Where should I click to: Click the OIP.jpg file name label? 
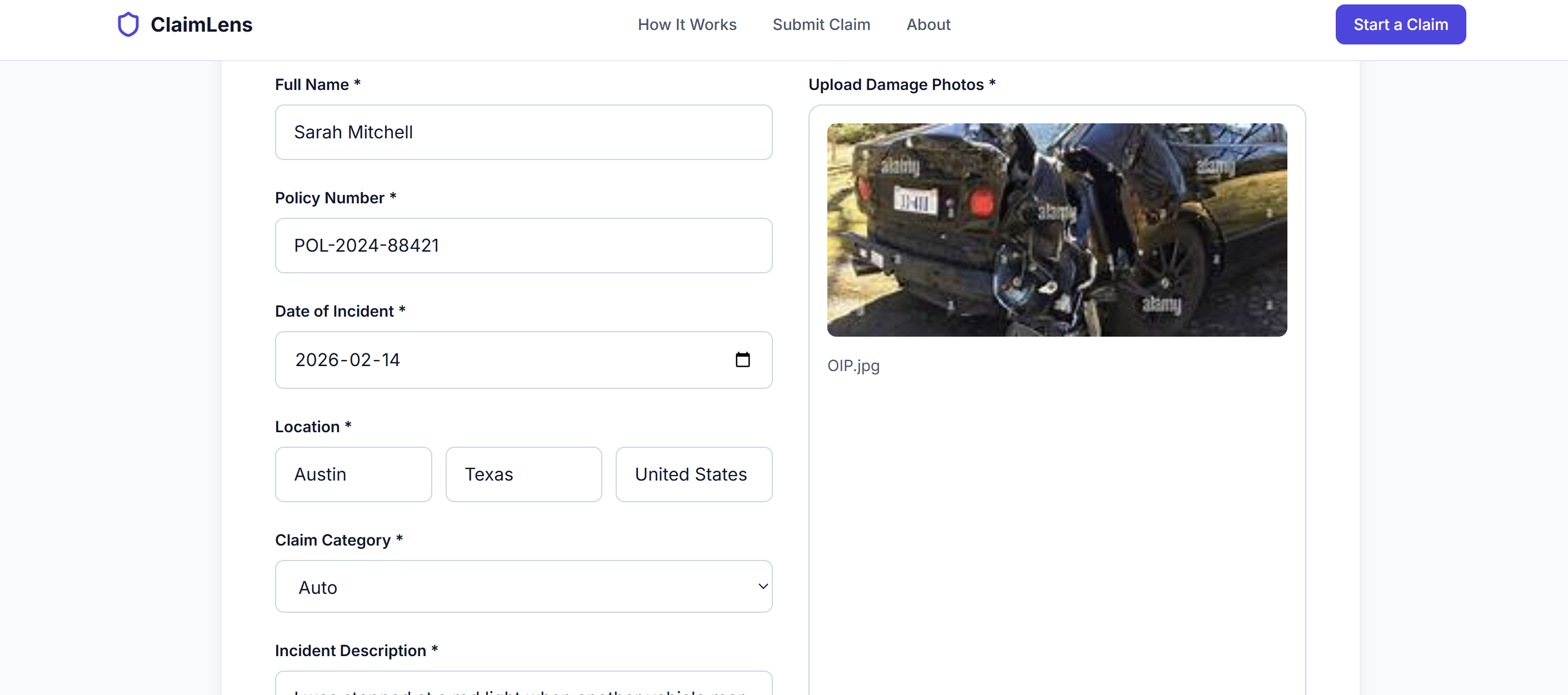pos(853,366)
